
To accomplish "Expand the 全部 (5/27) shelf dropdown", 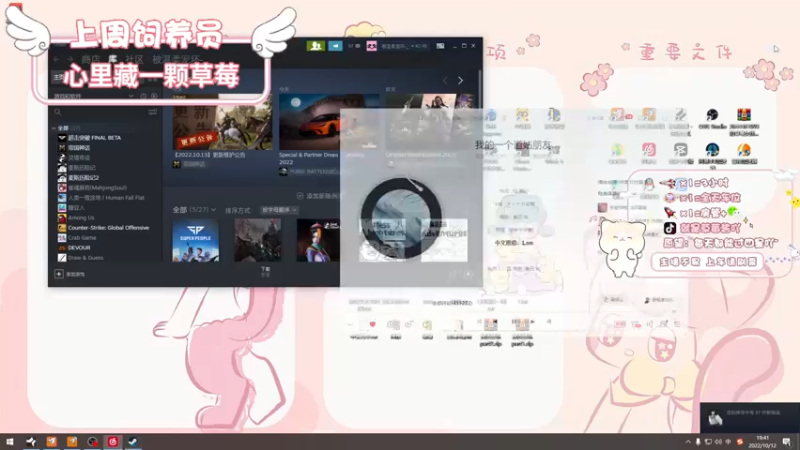I will click(x=194, y=210).
